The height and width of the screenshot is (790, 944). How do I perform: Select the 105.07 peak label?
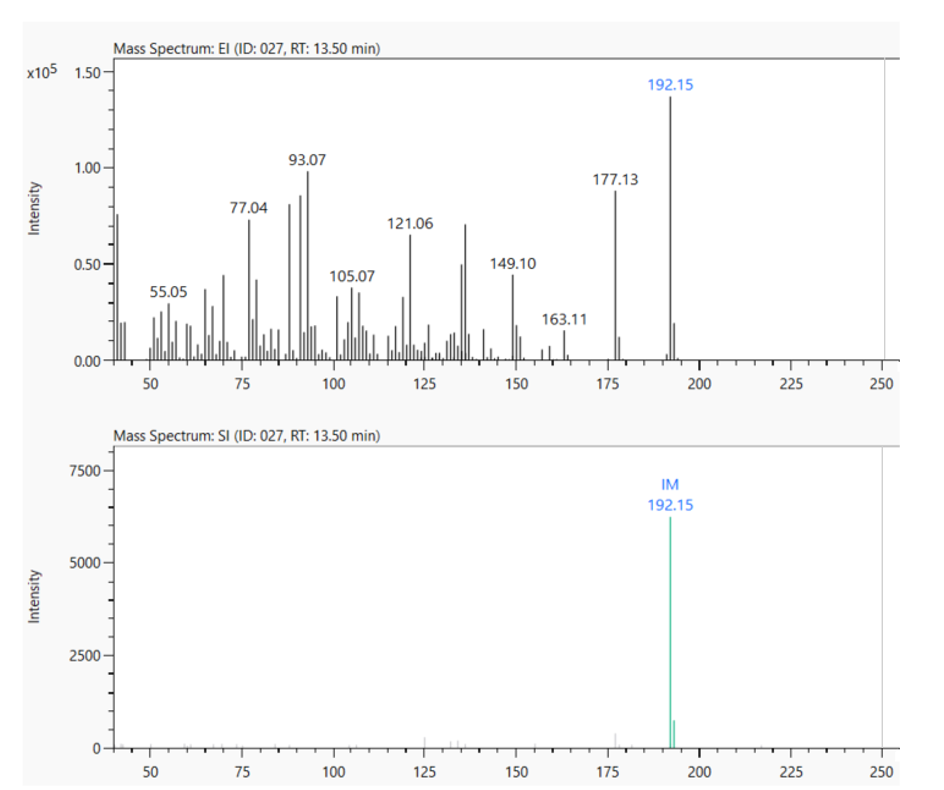[x=353, y=275]
